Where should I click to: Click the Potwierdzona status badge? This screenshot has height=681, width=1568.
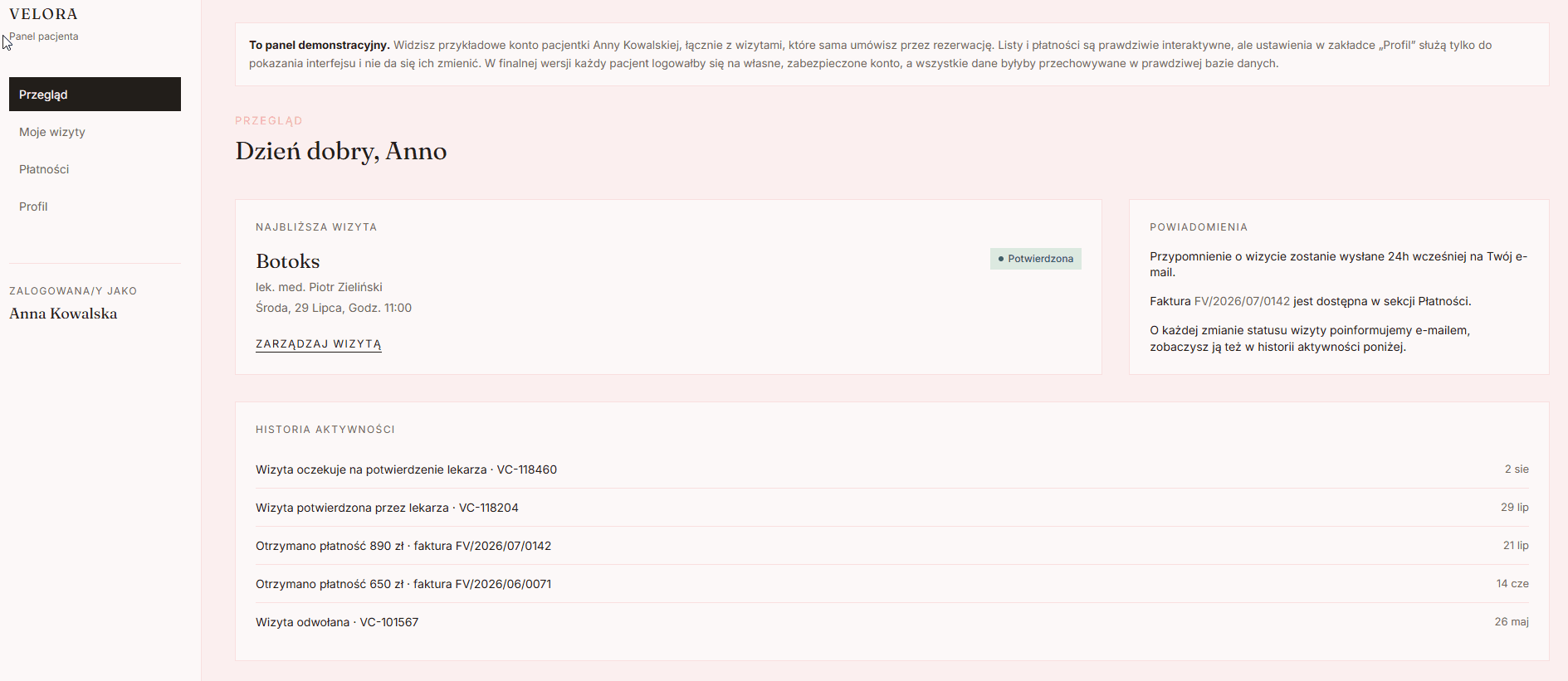[1035, 259]
